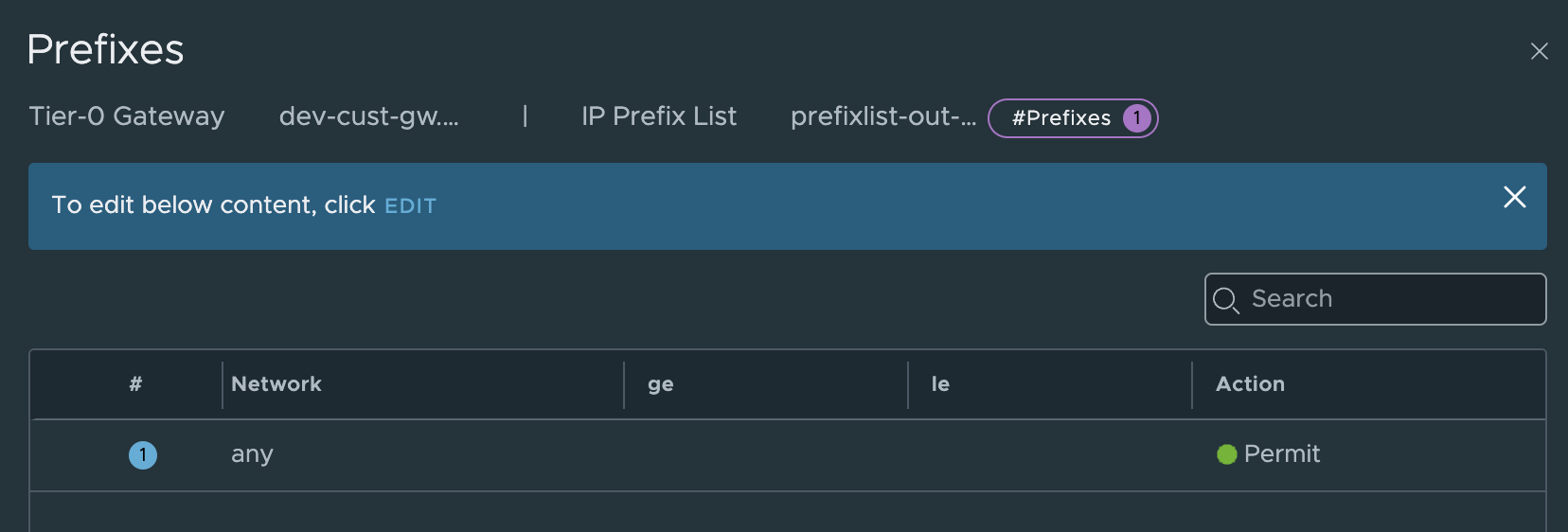Click the blue row number badge
This screenshot has height=532, width=1568.
143,455
